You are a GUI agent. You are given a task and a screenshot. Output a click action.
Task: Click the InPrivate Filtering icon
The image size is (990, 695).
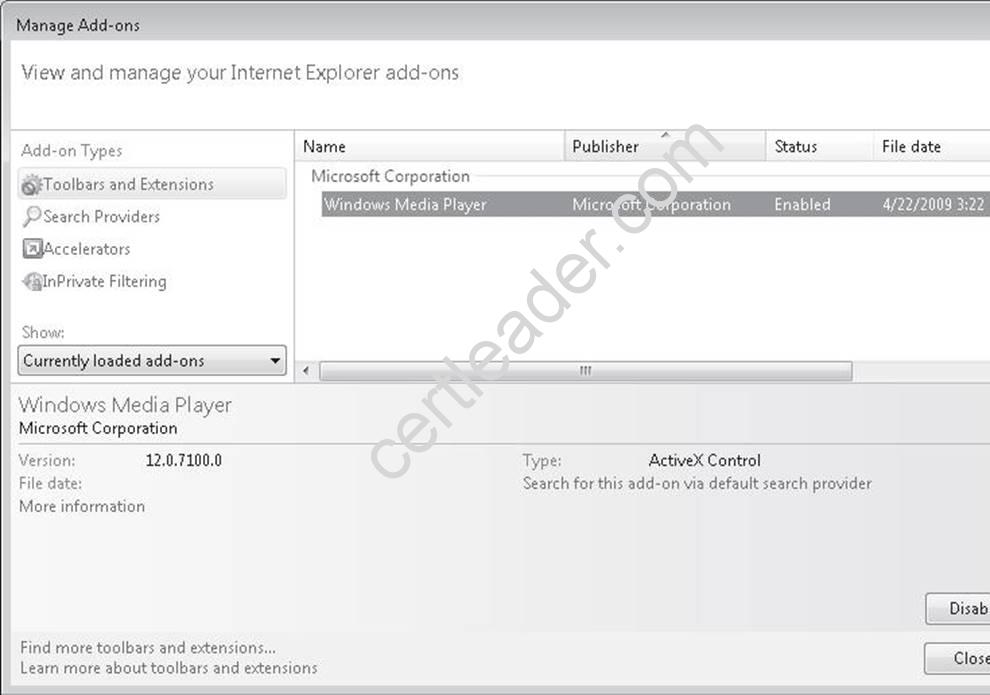32,282
